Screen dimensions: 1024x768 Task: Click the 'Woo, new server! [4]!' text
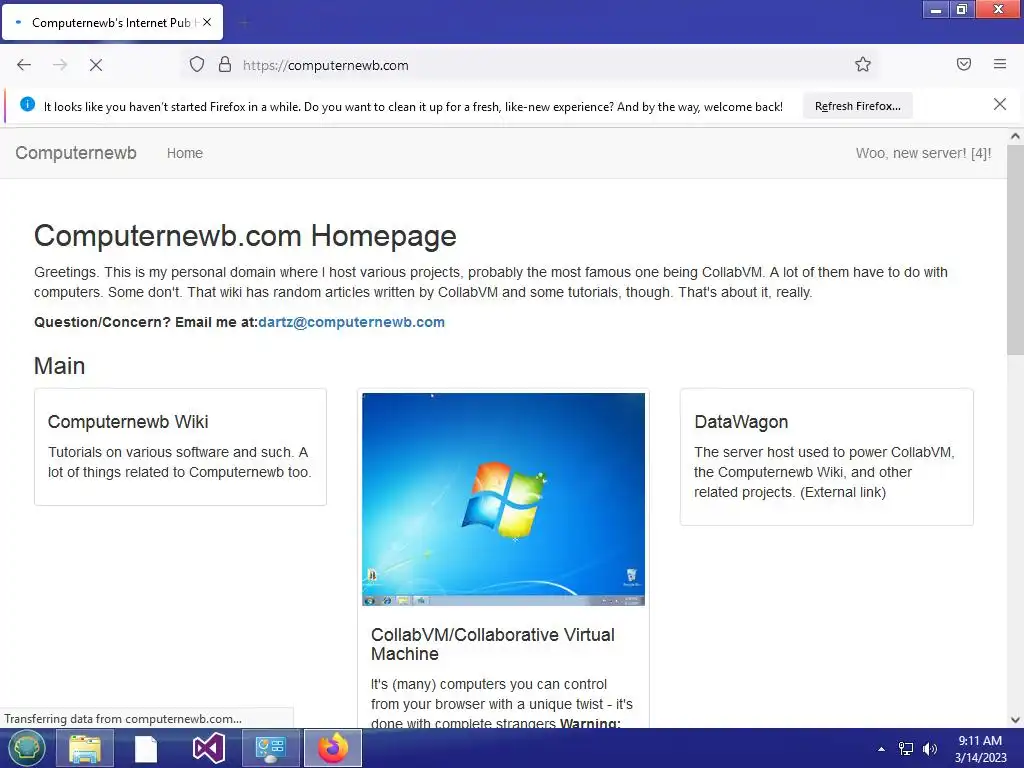pyautogui.click(x=923, y=153)
